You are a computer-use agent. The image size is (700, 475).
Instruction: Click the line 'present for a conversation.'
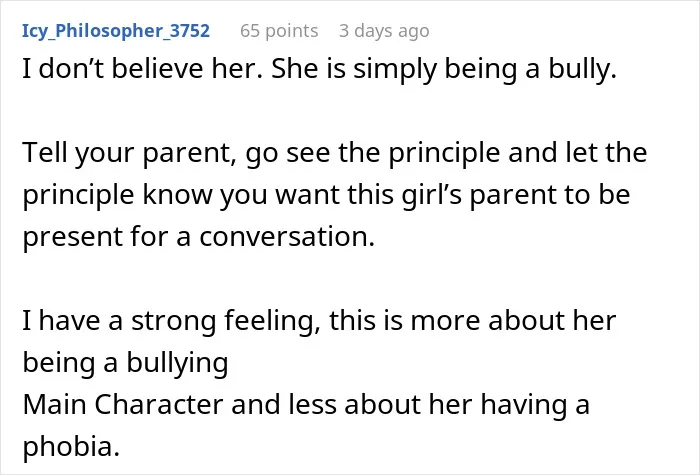[x=199, y=237]
